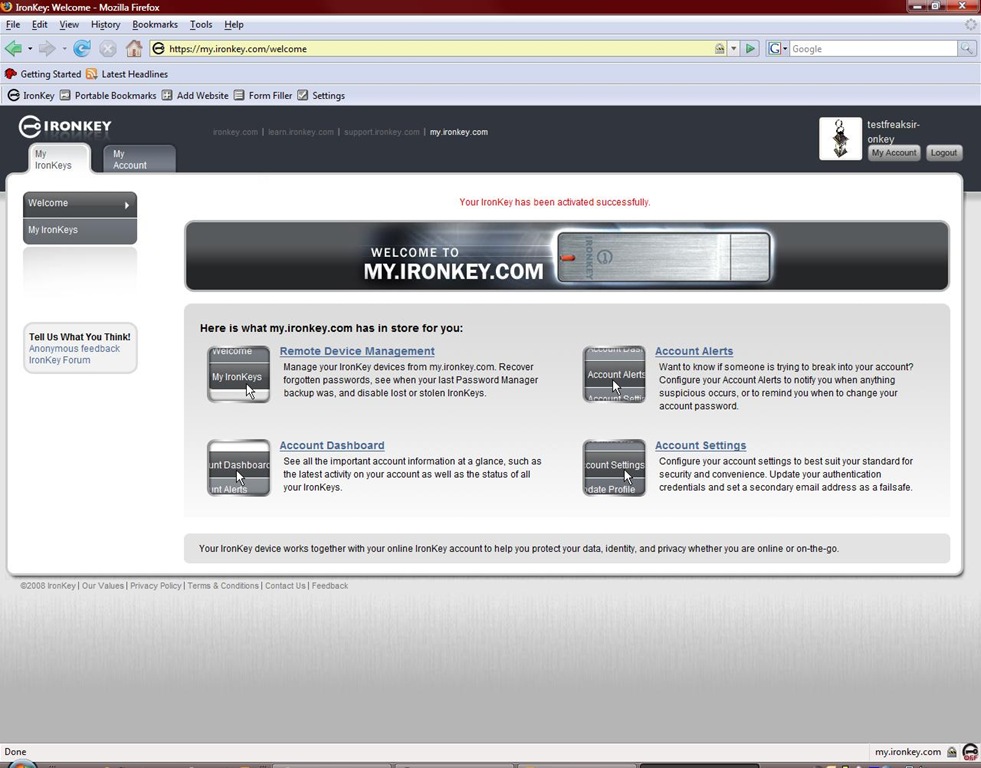Open the Remote Device Management thumbnail icon
This screenshot has width=981, height=768.
point(238,374)
